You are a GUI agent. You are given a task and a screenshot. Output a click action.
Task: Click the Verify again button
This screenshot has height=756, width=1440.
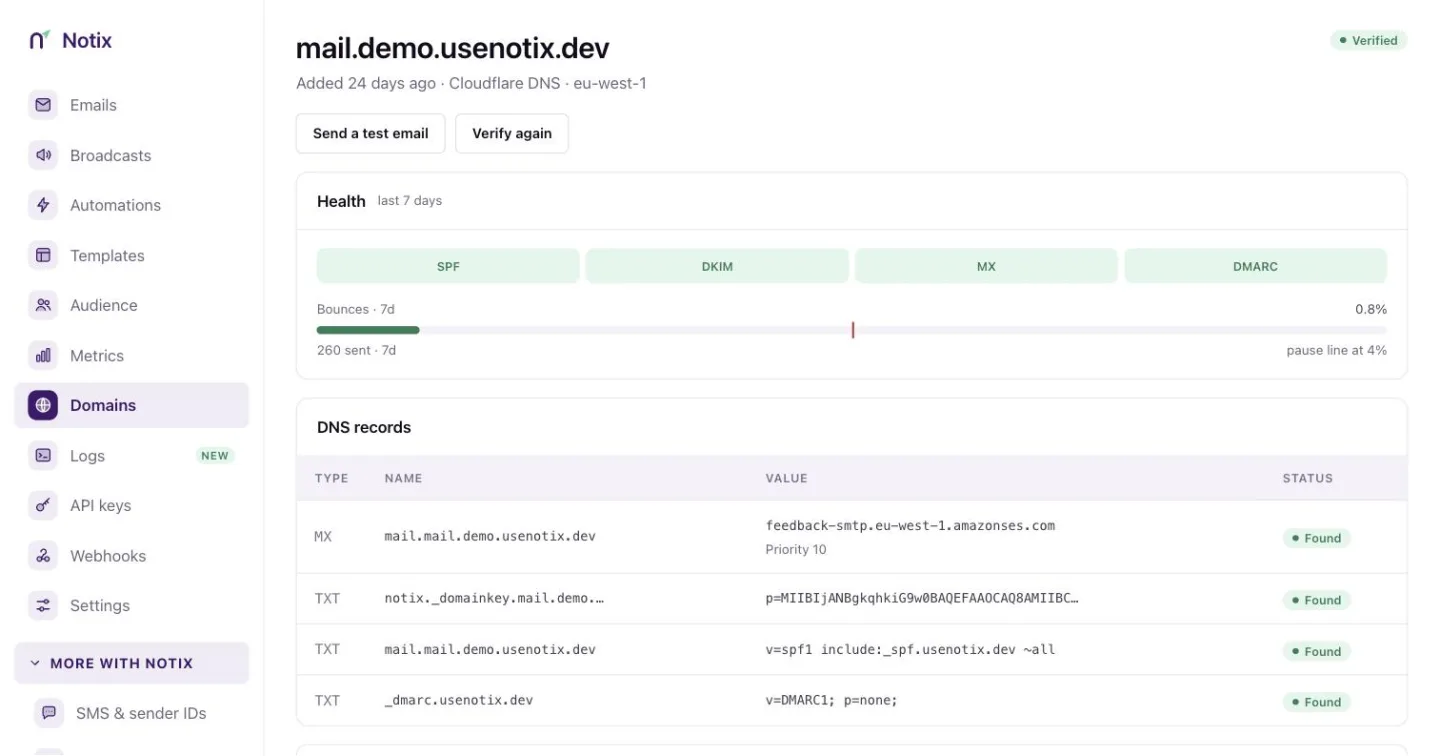pos(512,133)
